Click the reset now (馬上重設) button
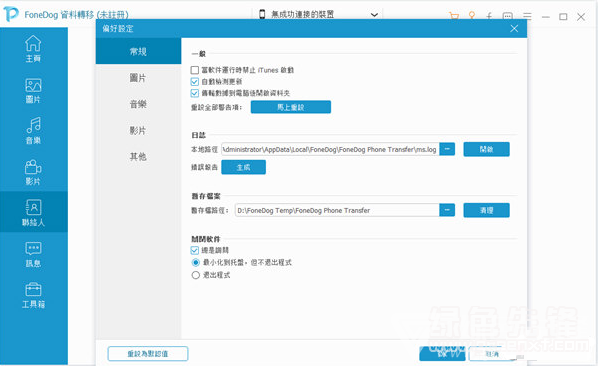 tap(291, 107)
